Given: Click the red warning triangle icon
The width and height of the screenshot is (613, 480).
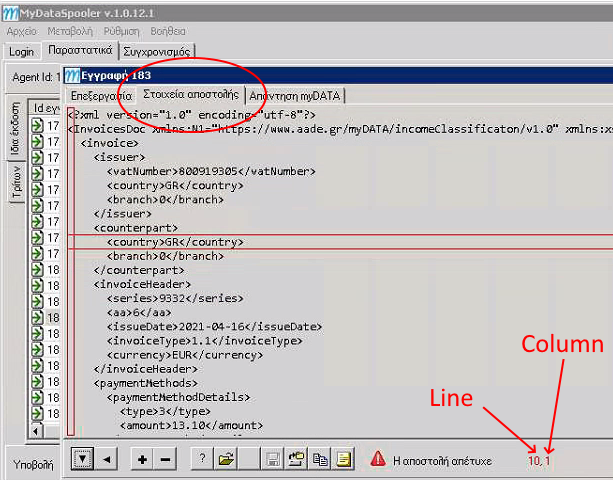Looking at the screenshot, I should pos(378,459).
